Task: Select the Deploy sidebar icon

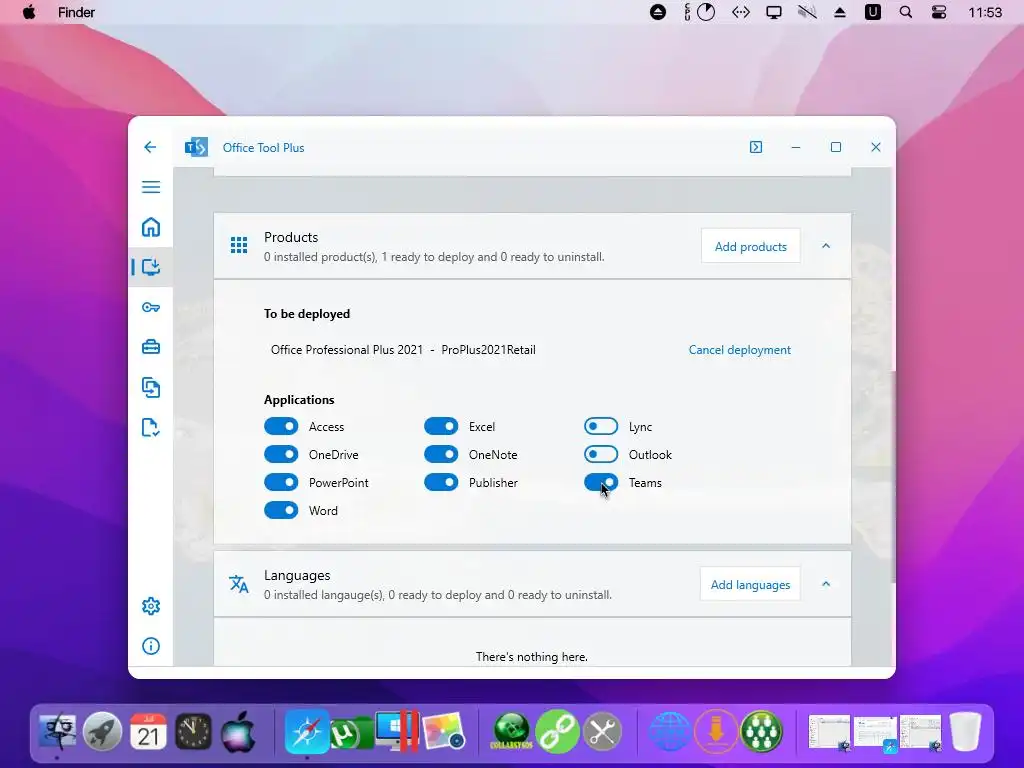Action: (151, 267)
